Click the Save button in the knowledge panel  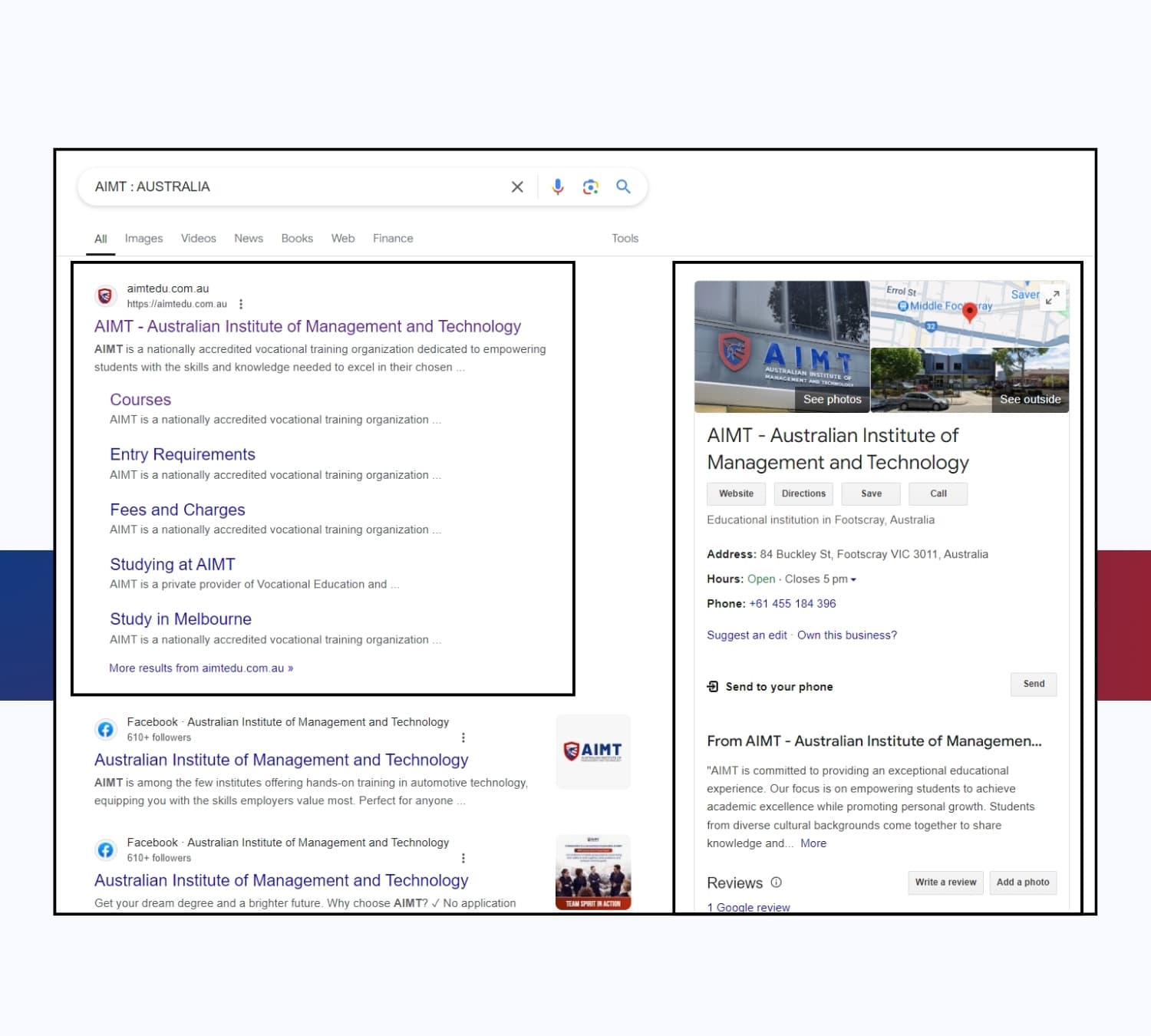click(x=871, y=493)
